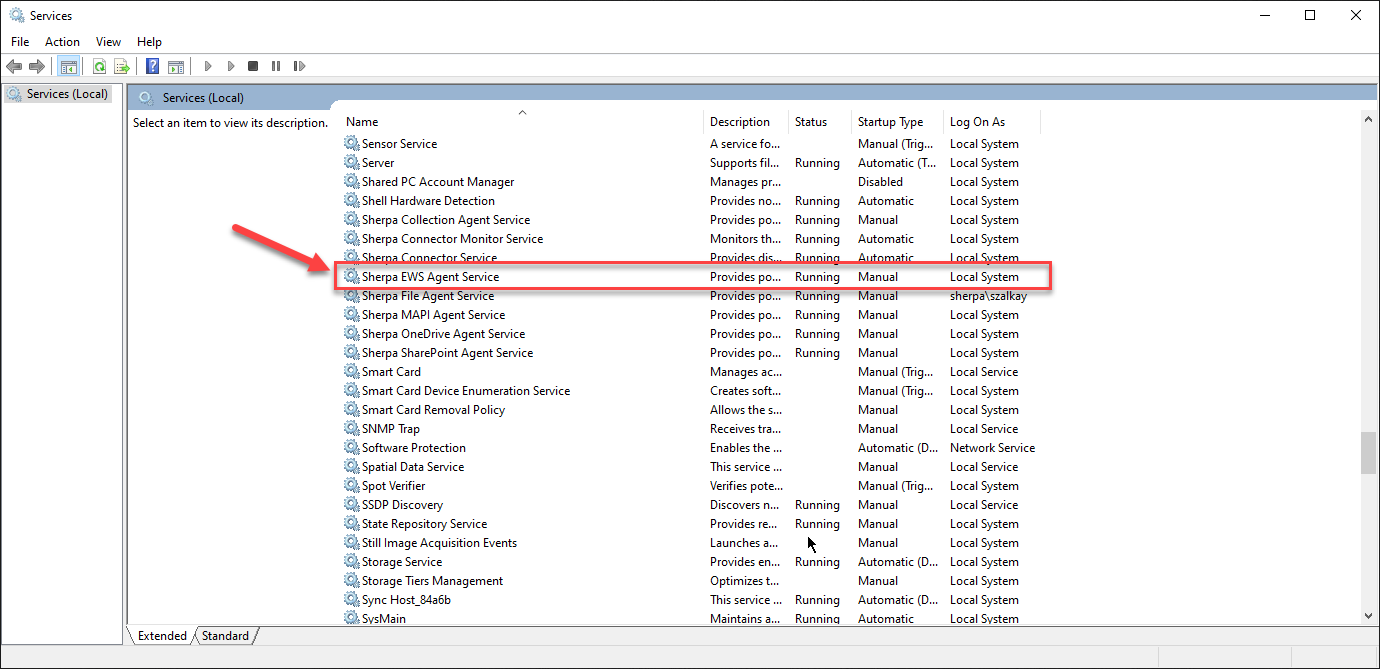
Task: Click the Export List toolbar icon
Action: 122,67
